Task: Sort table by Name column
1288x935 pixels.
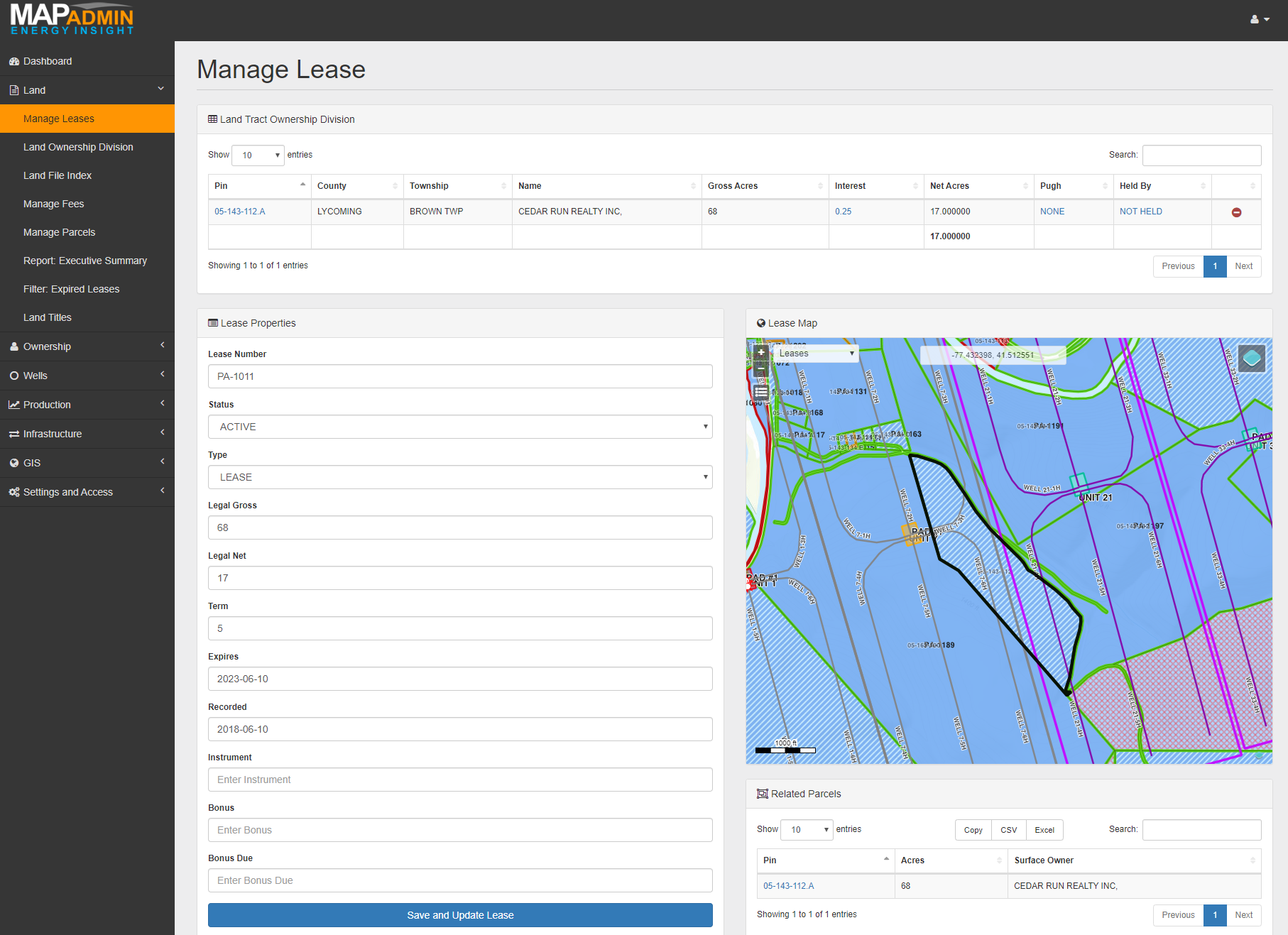Action: click(607, 186)
